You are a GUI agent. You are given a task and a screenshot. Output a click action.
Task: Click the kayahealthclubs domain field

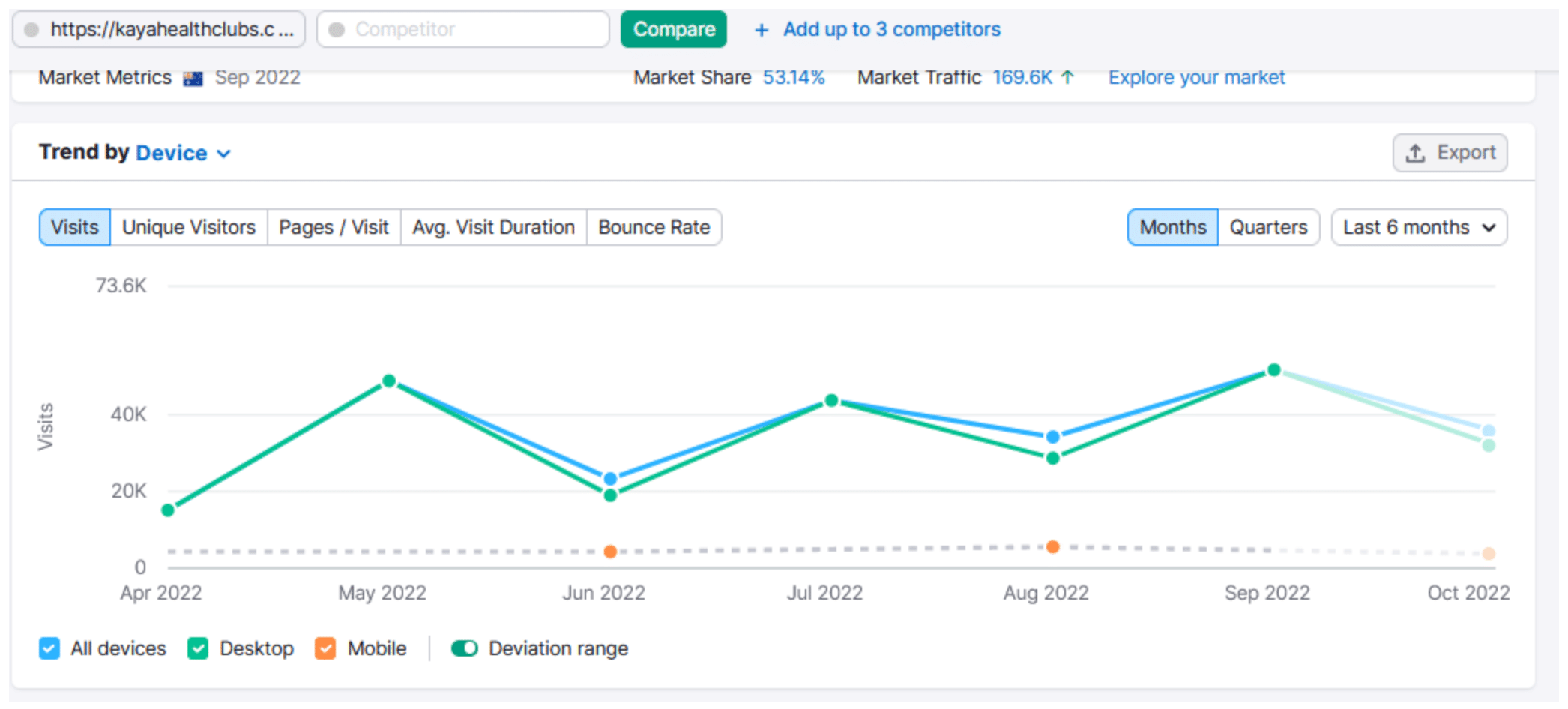coord(159,29)
